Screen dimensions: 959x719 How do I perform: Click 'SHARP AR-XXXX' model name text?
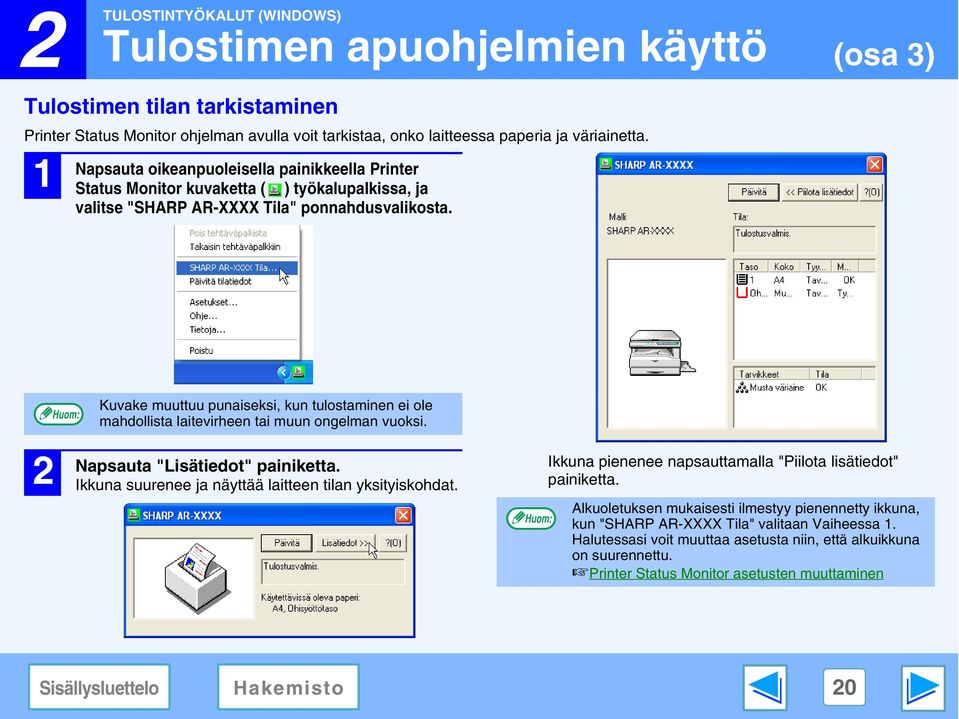[640, 231]
